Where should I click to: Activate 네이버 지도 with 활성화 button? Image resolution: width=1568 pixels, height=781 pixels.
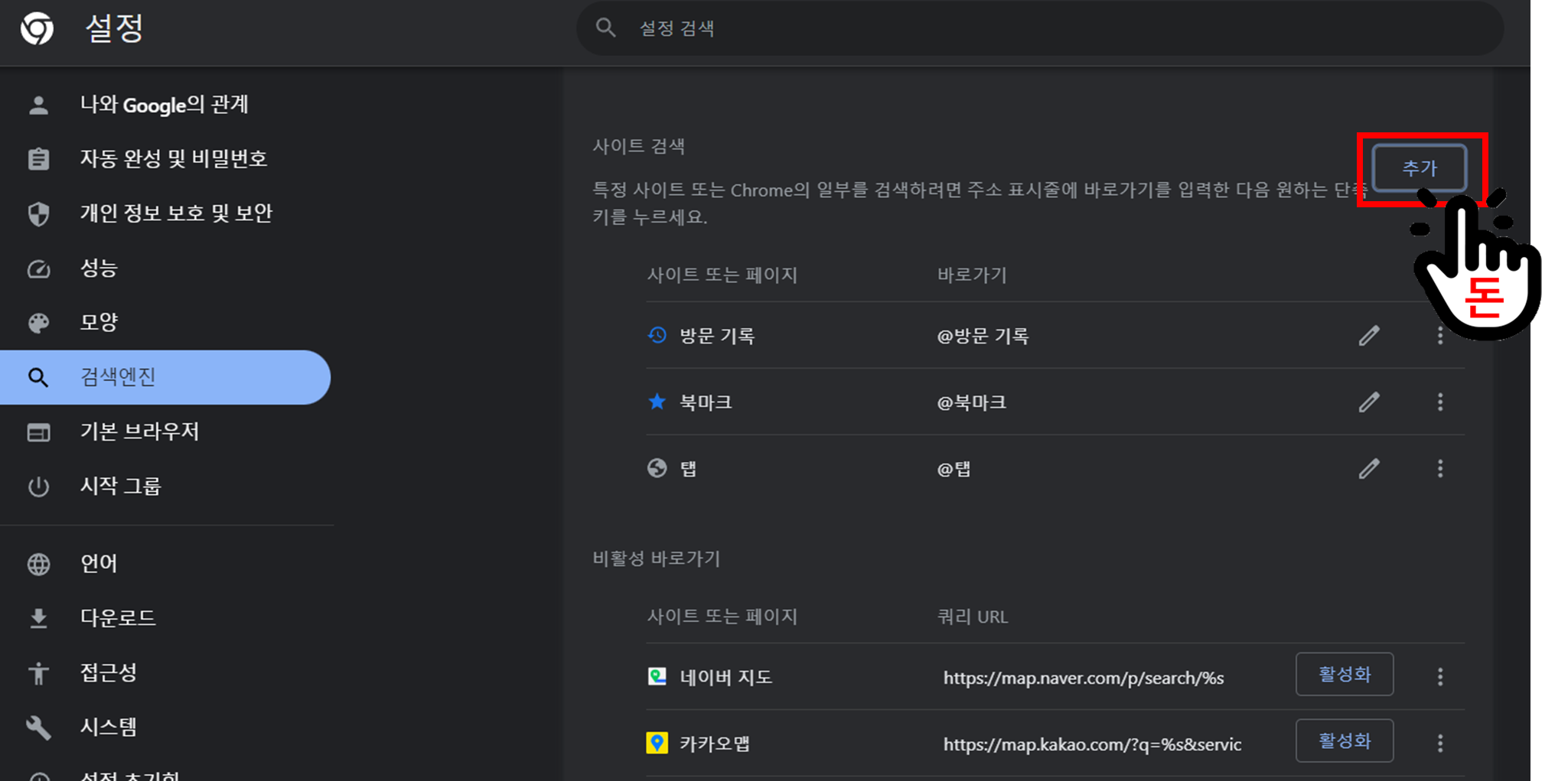[1345, 675]
